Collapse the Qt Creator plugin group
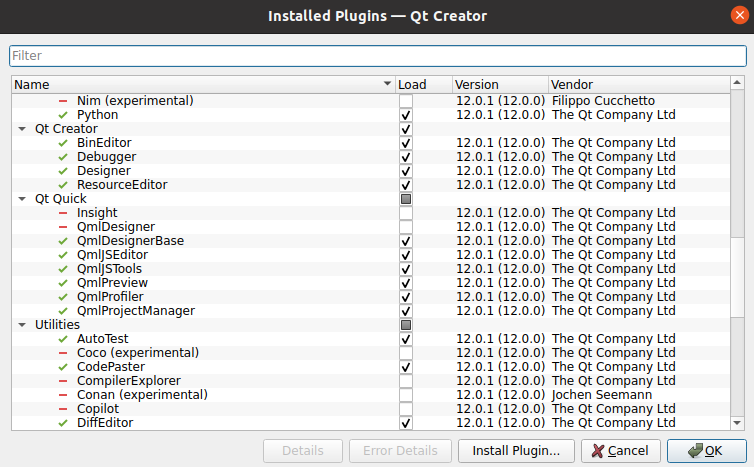 coord(22,129)
